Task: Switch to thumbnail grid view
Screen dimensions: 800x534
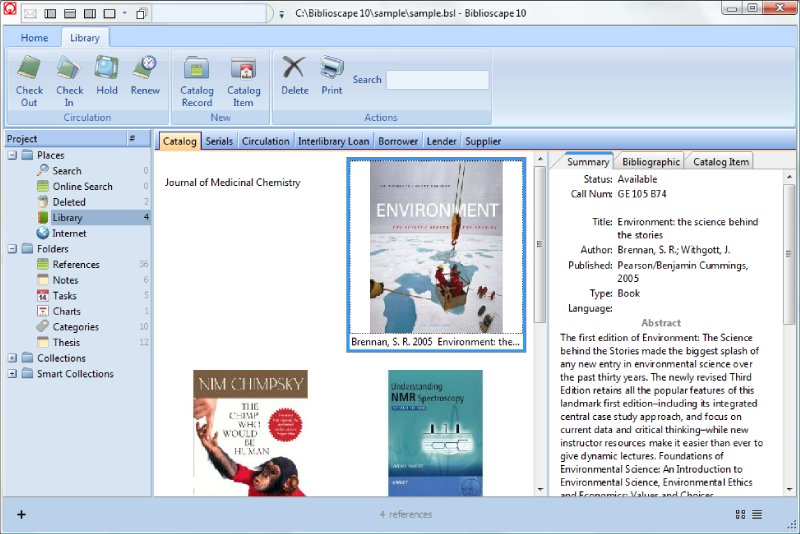Action: tap(740, 514)
